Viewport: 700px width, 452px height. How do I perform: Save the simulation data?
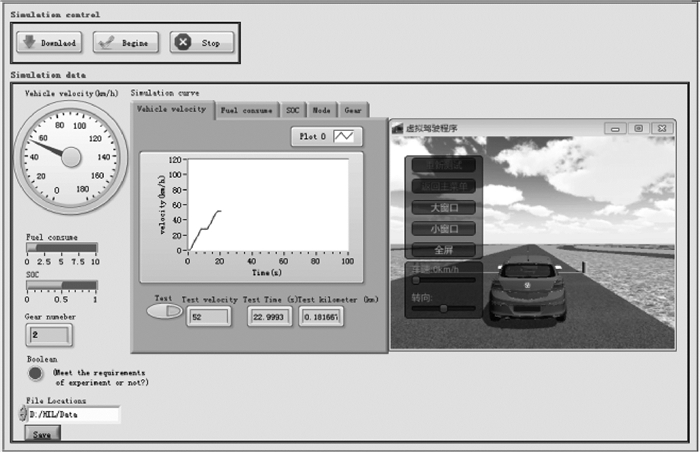click(42, 434)
